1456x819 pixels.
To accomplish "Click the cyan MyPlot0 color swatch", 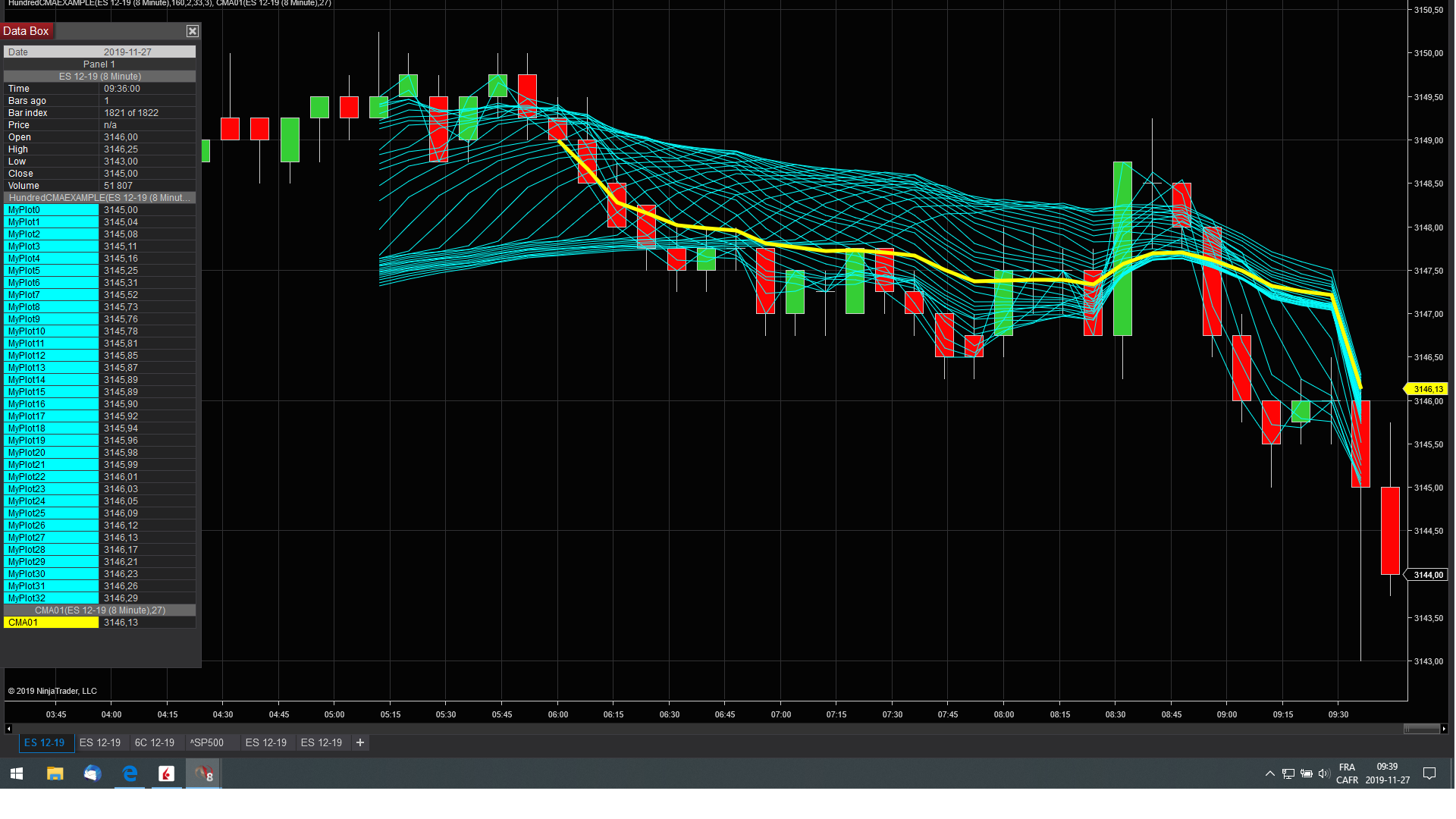I will [x=52, y=210].
